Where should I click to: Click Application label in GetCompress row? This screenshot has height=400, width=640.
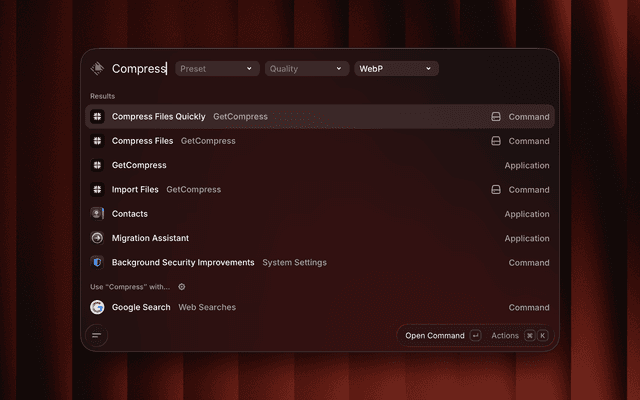(527, 165)
